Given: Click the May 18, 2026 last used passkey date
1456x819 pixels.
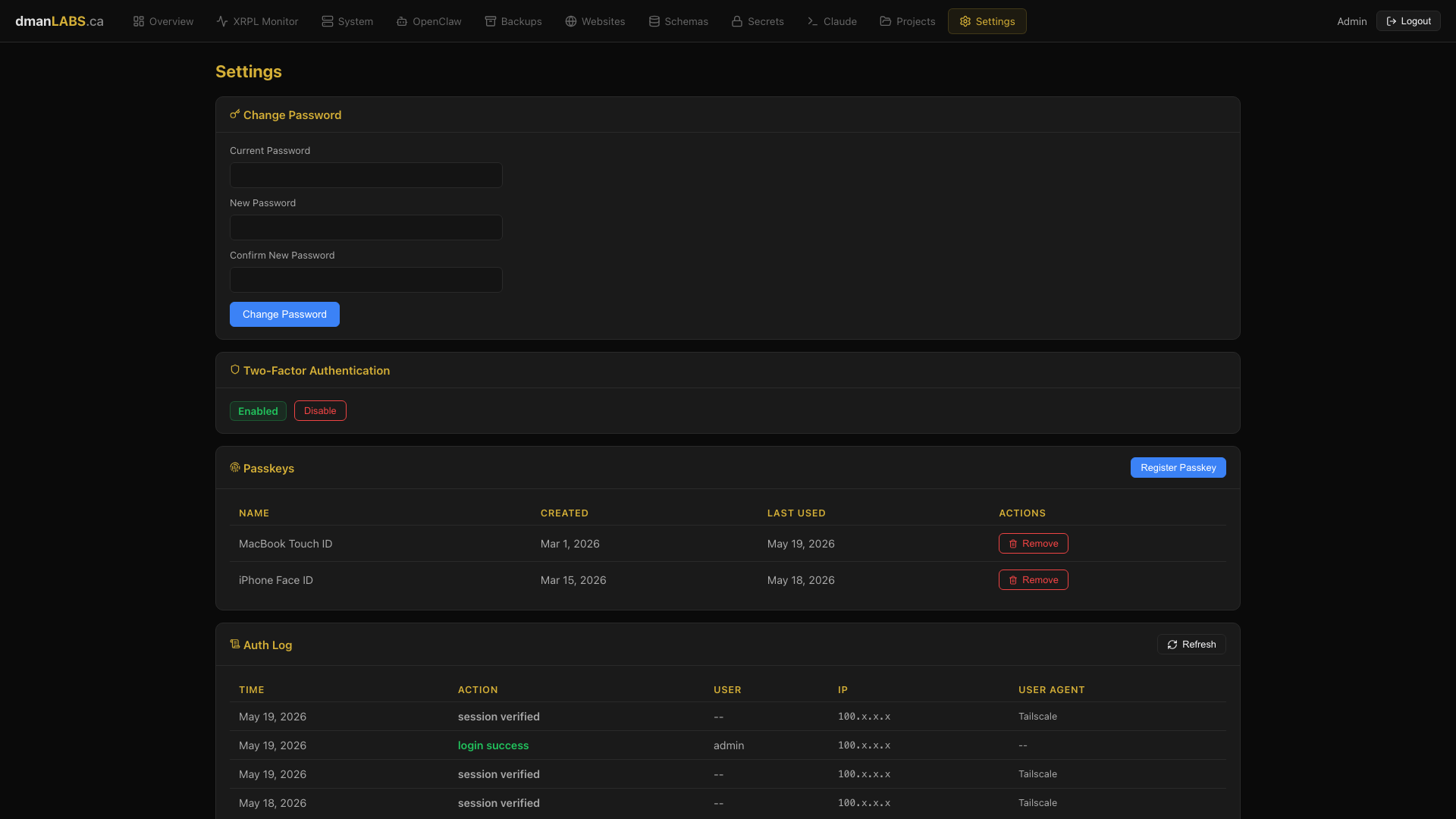Looking at the screenshot, I should tap(800, 580).
